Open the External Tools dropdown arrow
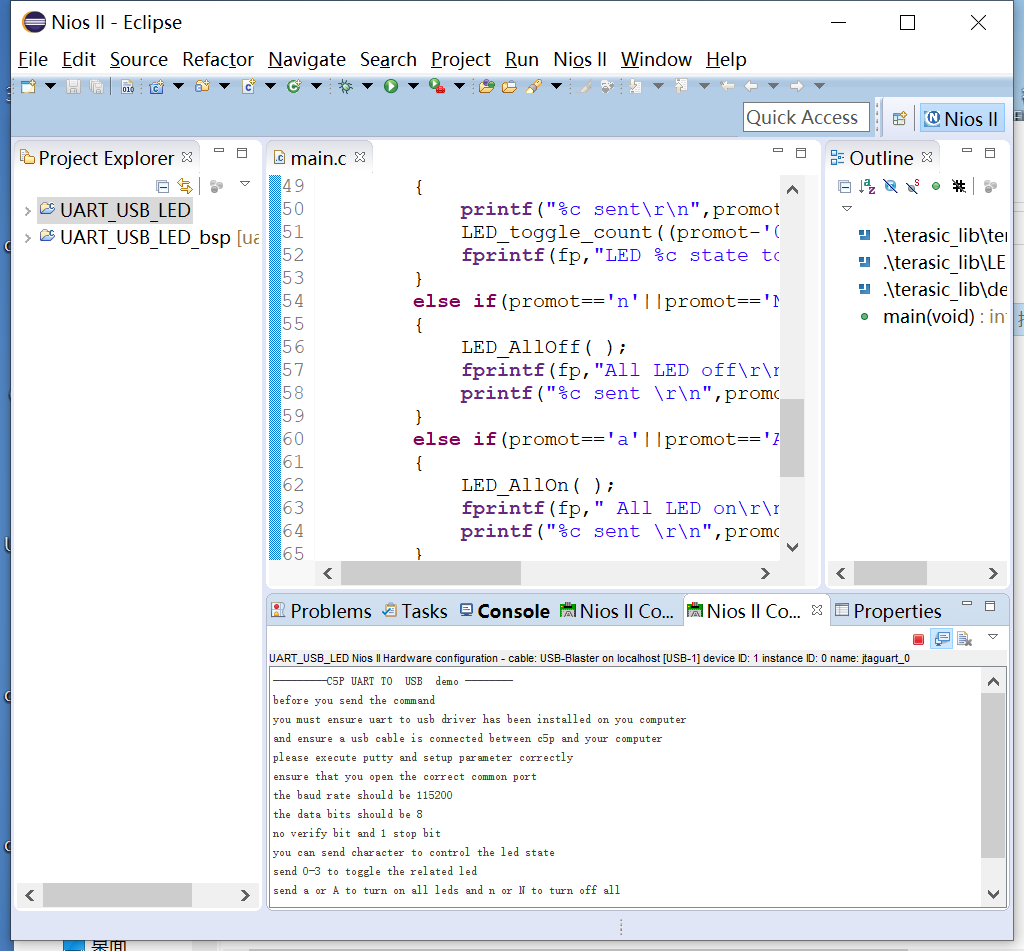1024x951 pixels. coord(459,86)
